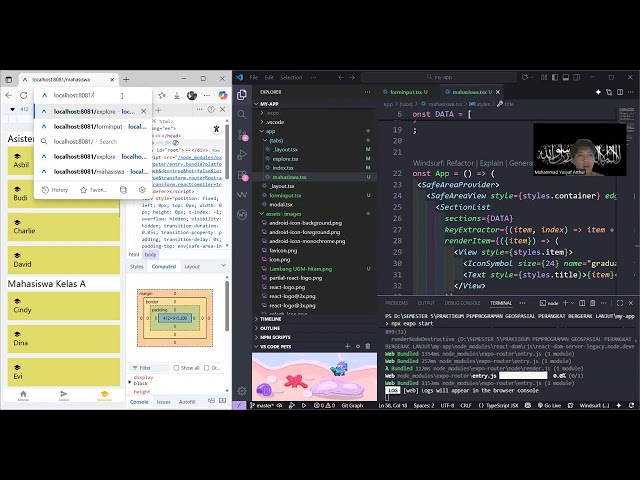640x480 pixels.
Task: Open the Windsurf icon in activity bar
Action: (x=242, y=195)
